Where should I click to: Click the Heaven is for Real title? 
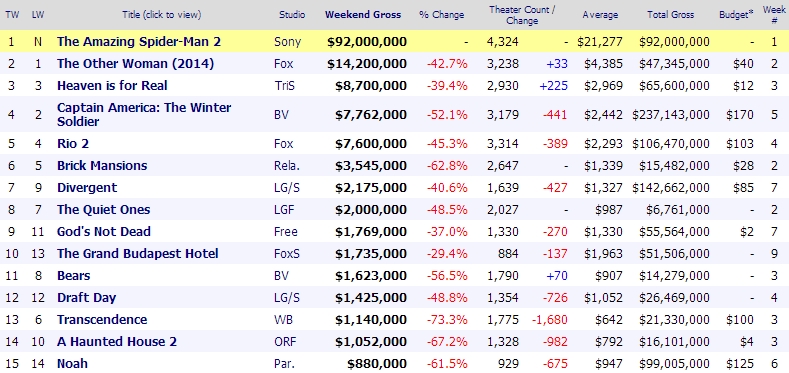point(112,86)
